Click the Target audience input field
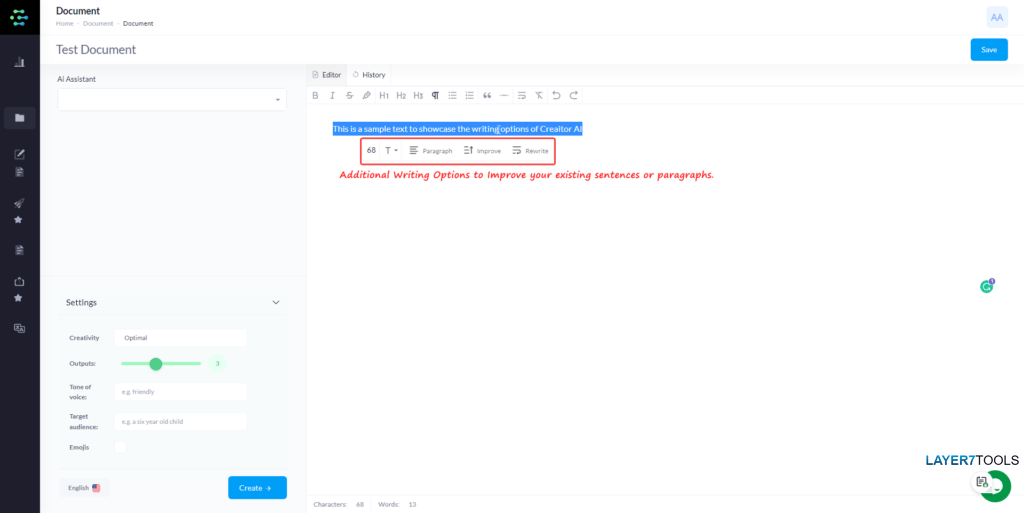Viewport: 1024px width, 513px height. [180, 422]
